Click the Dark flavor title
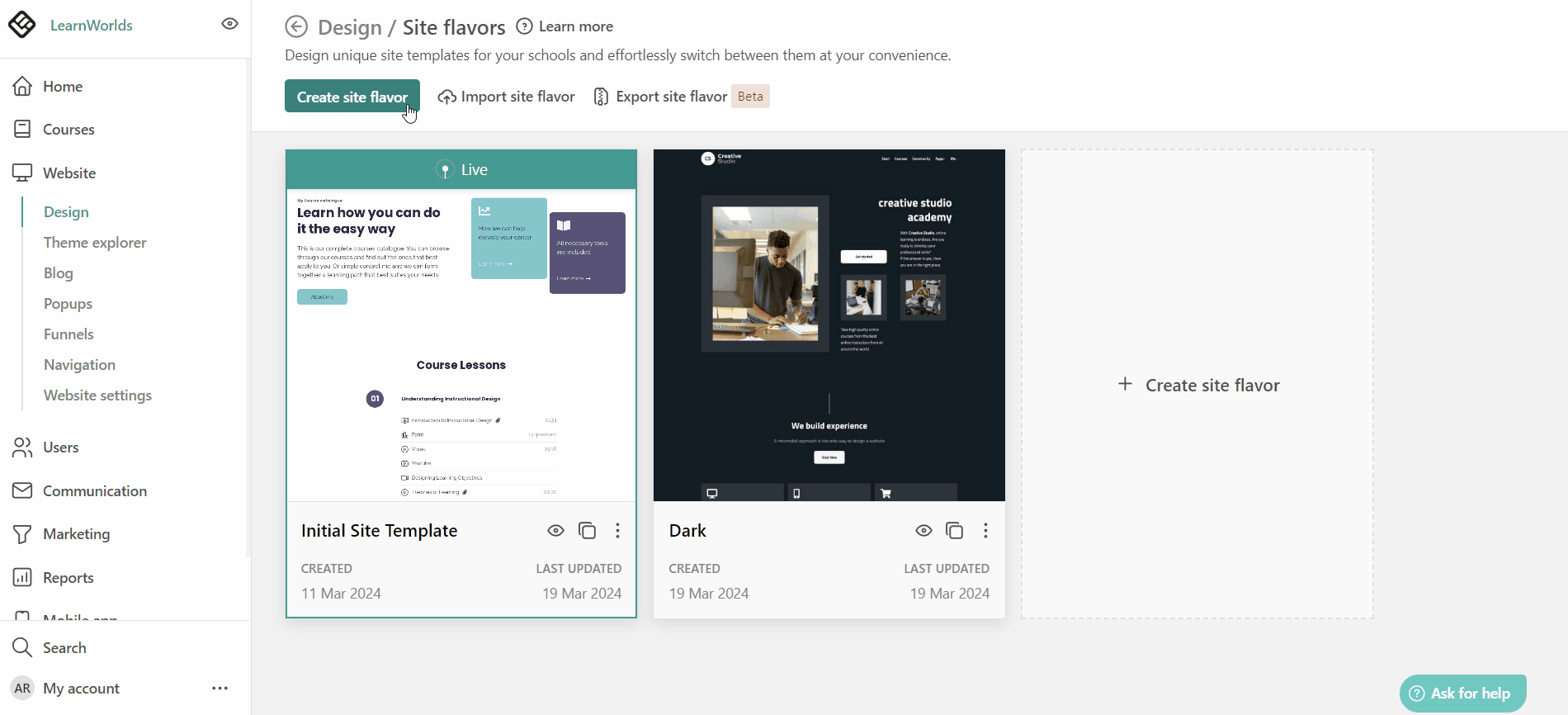Screen dimensions: 1568x715 point(687,531)
